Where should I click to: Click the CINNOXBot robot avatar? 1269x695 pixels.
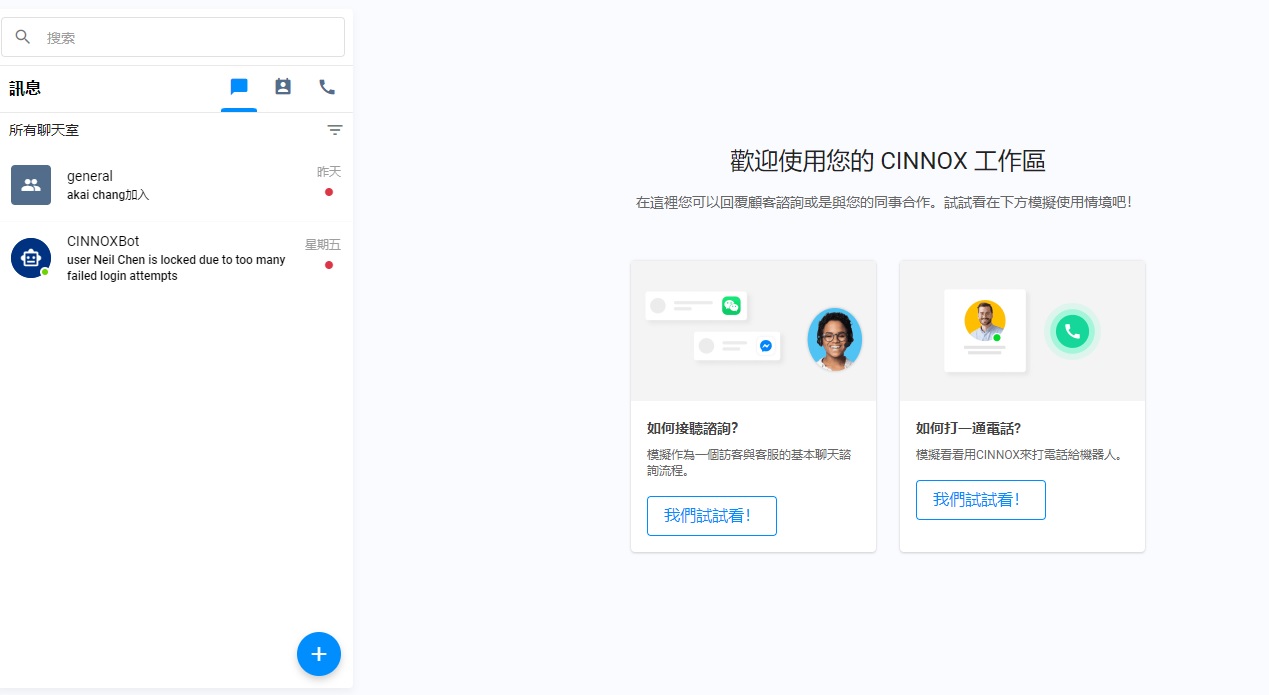click(31, 258)
